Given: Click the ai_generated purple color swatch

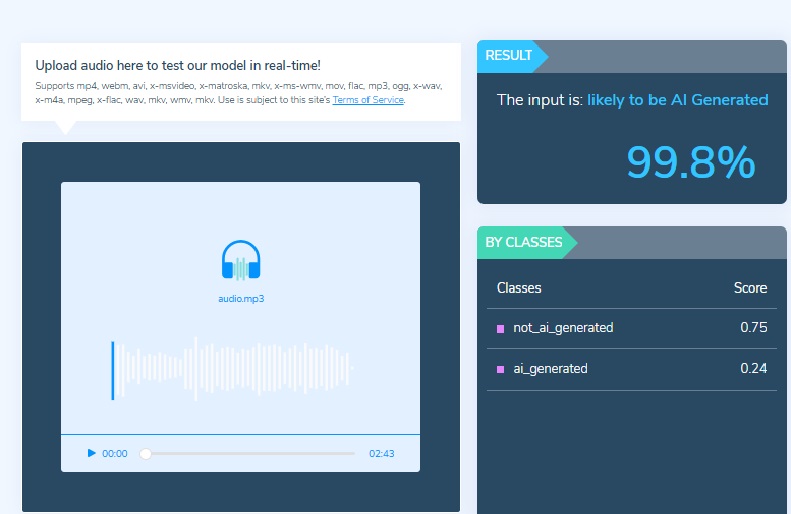Looking at the screenshot, I should click(x=500, y=369).
